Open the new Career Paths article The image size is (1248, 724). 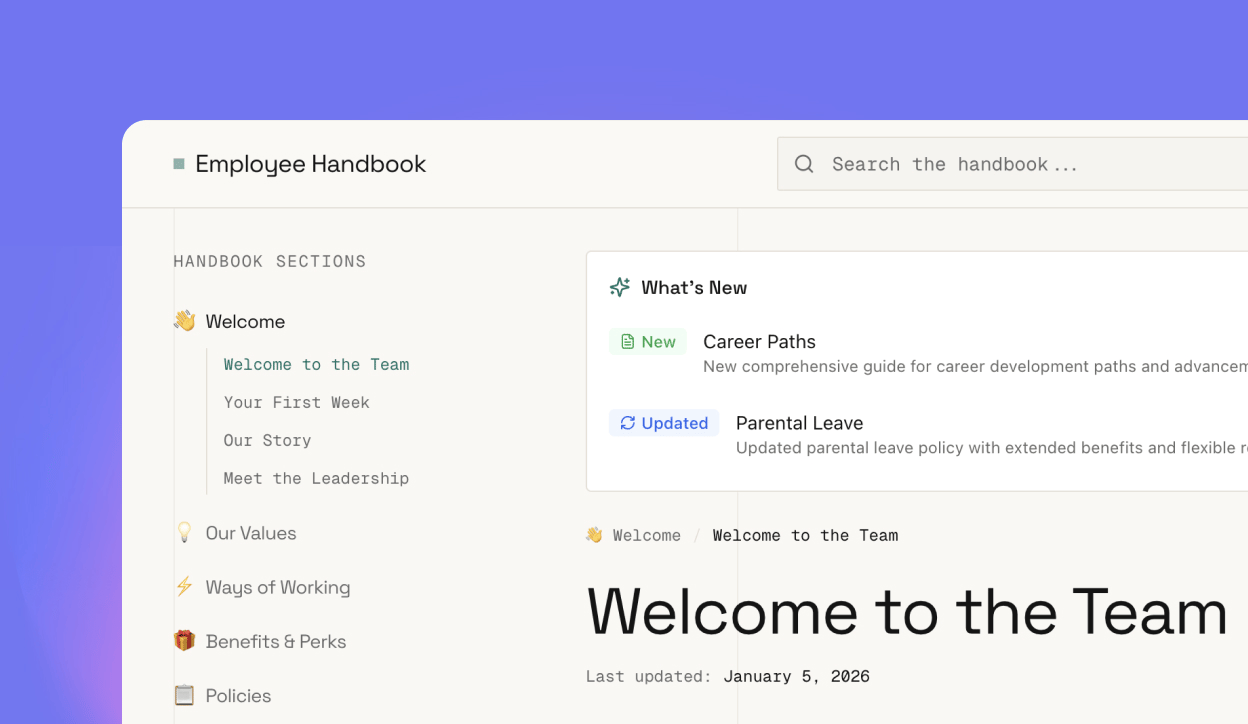(759, 342)
